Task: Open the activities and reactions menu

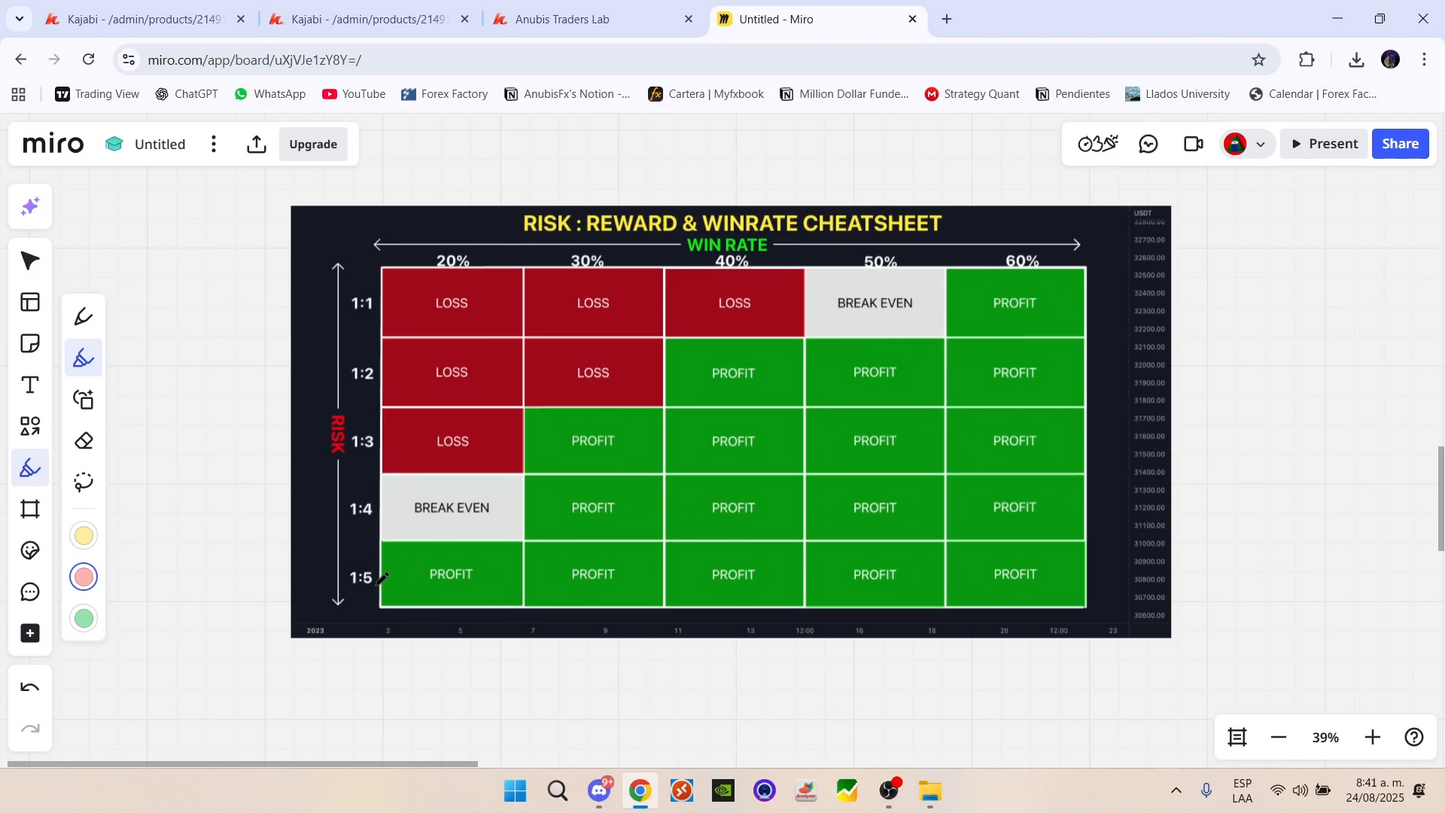Action: 1098,144
